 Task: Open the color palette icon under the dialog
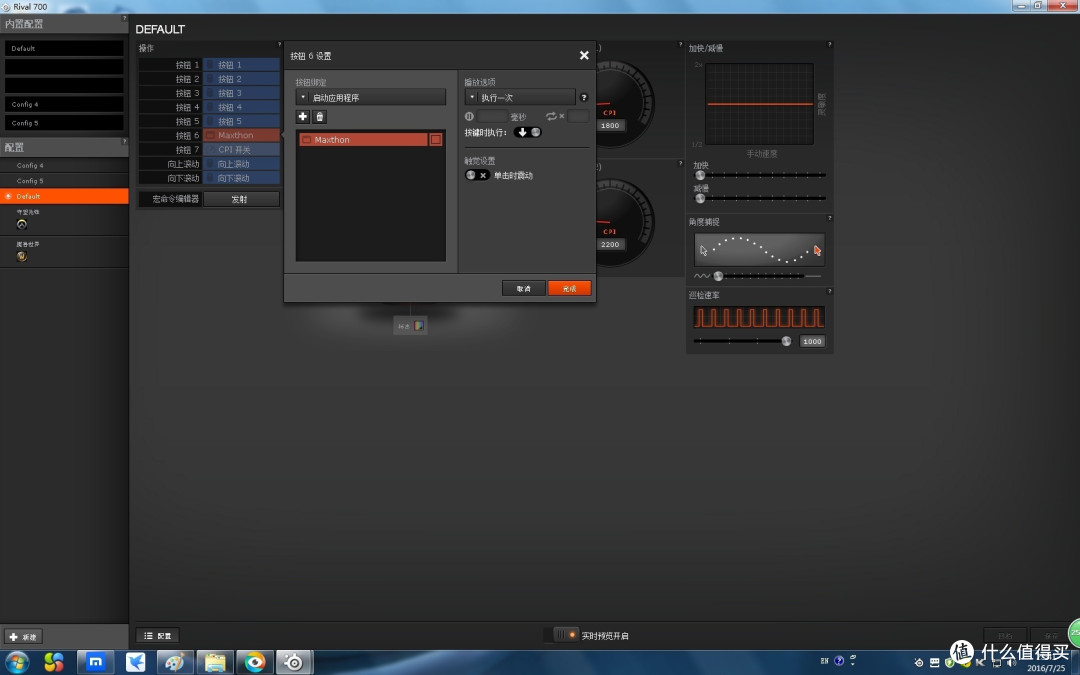click(419, 326)
